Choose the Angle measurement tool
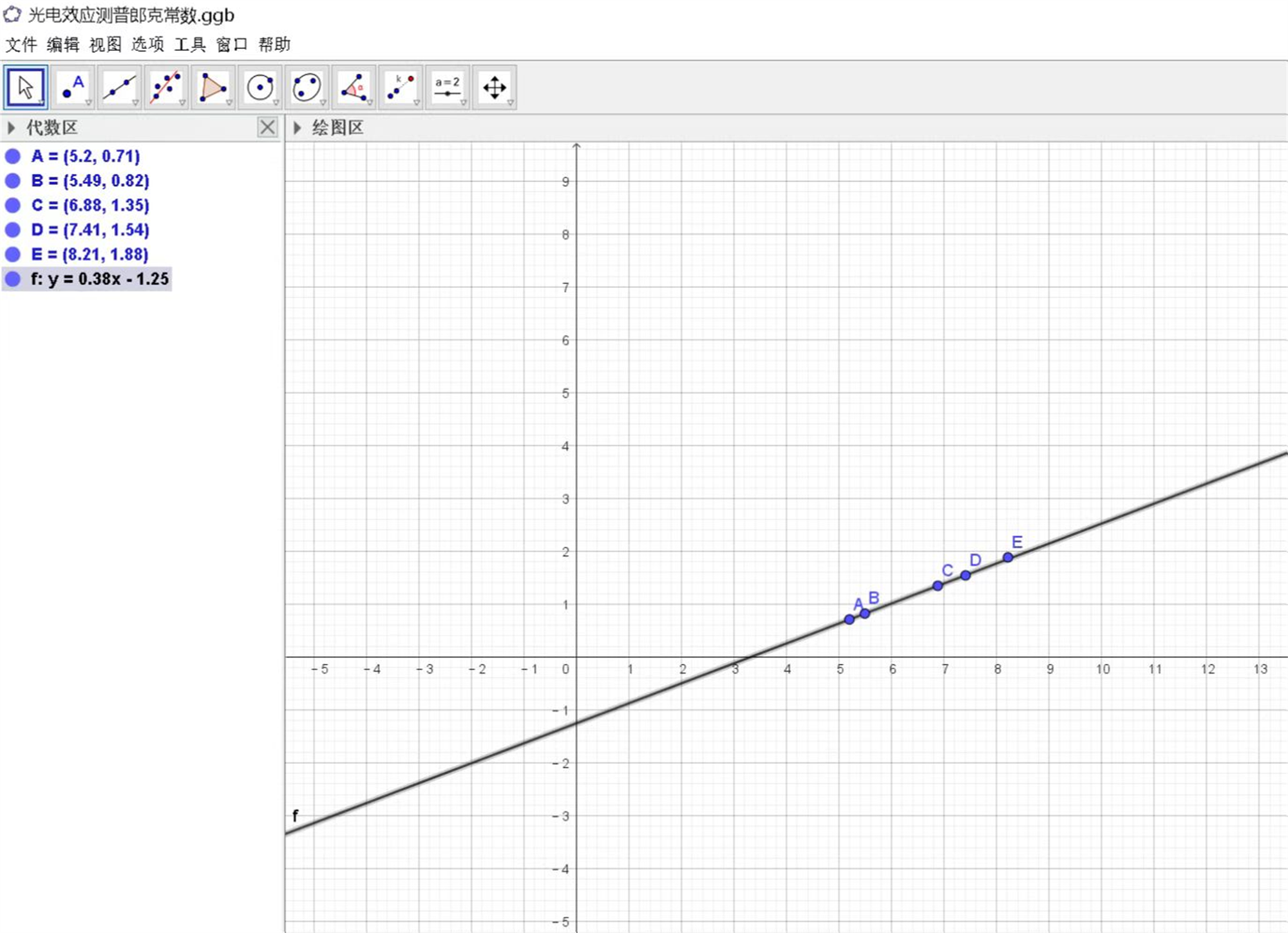This screenshot has width=1288, height=933. click(354, 87)
